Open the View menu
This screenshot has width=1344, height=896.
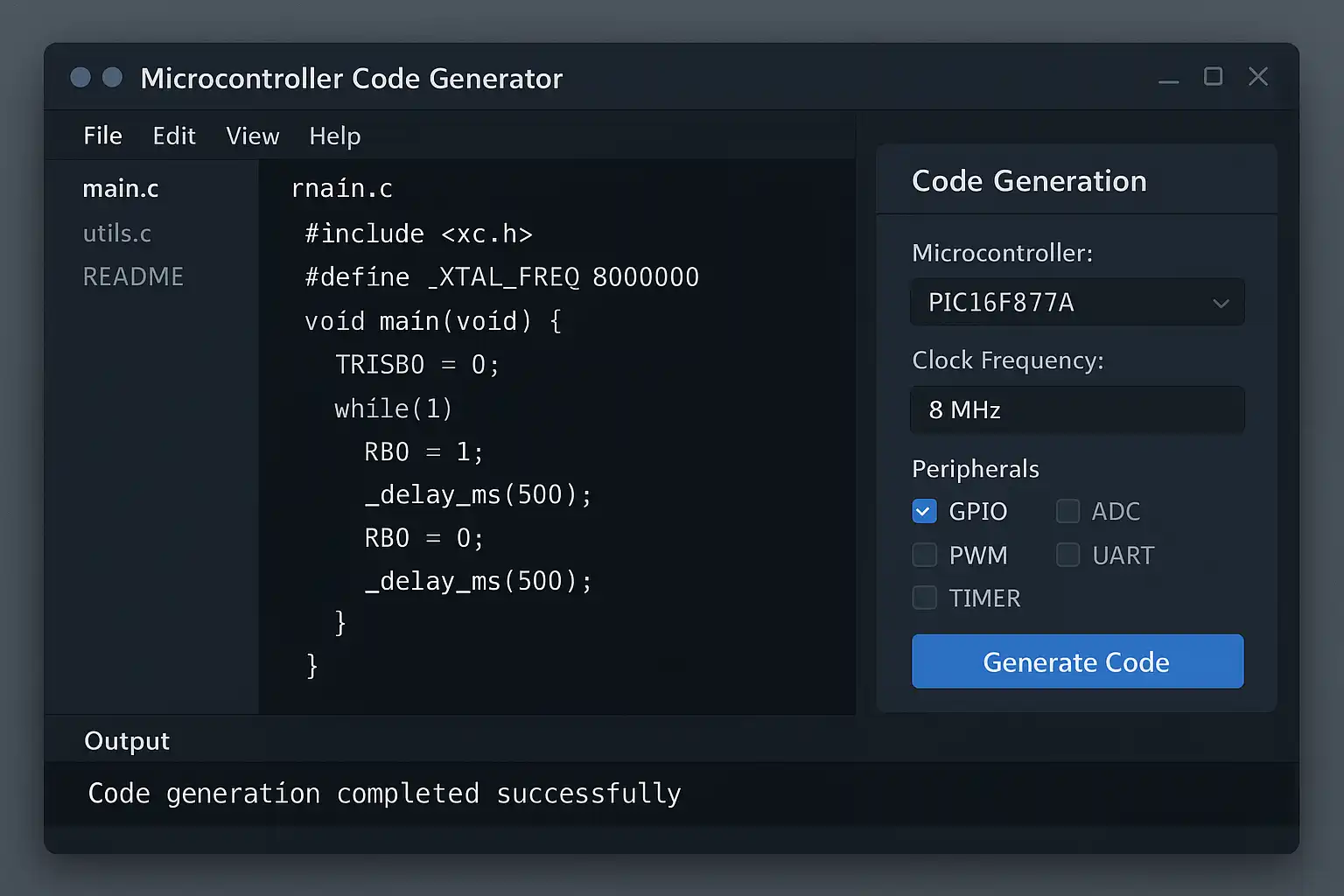[x=252, y=136]
